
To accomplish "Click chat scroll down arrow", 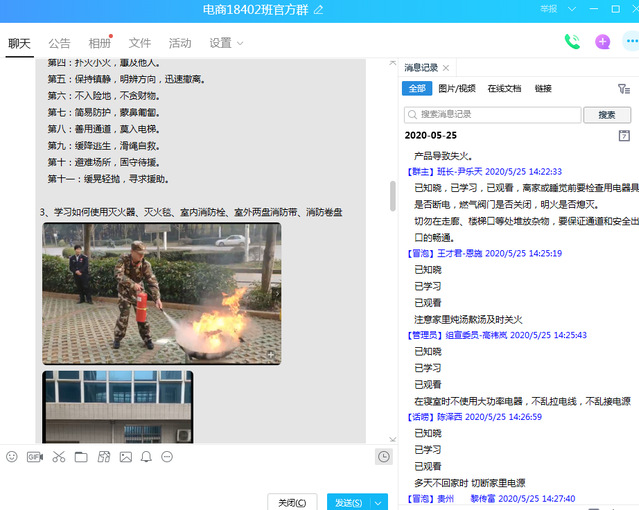I will click(x=392, y=439).
